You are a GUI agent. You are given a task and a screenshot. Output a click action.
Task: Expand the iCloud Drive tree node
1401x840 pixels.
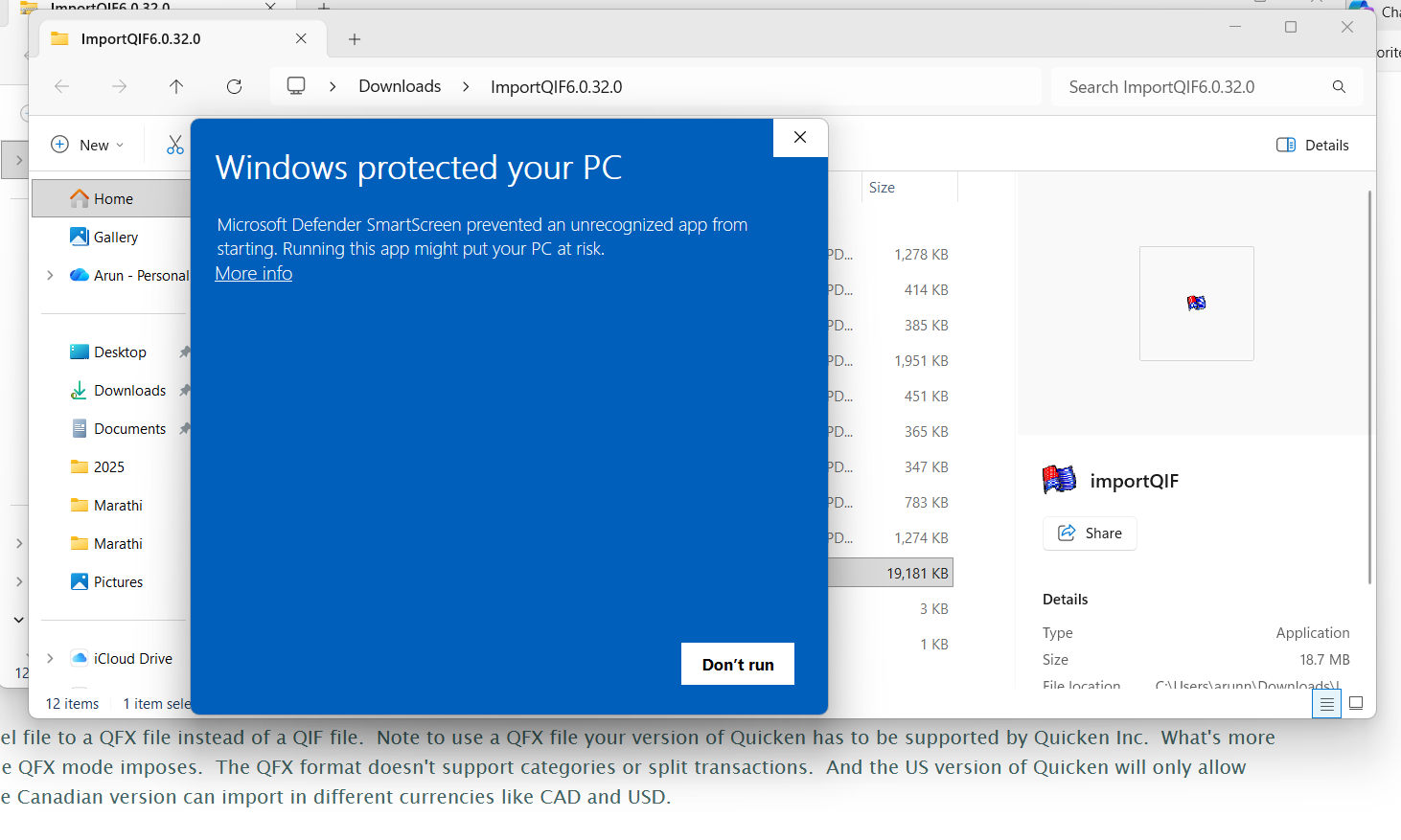[x=50, y=658]
